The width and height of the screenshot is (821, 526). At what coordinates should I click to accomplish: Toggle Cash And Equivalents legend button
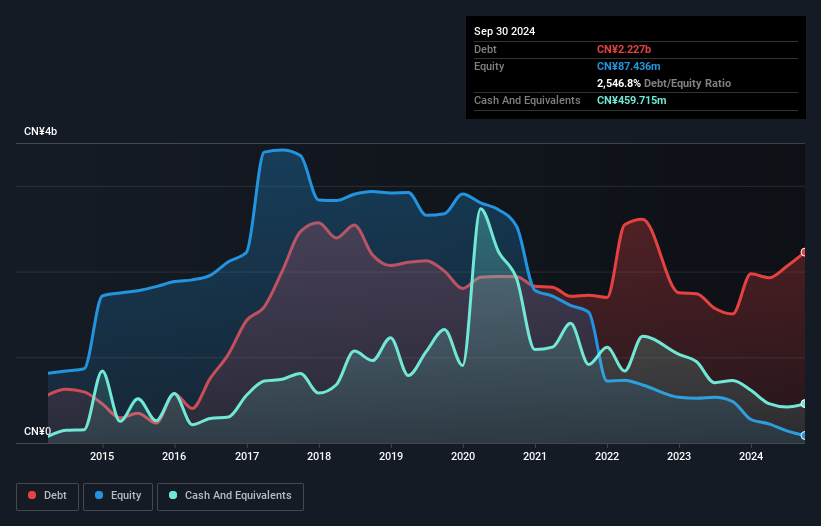coord(230,496)
